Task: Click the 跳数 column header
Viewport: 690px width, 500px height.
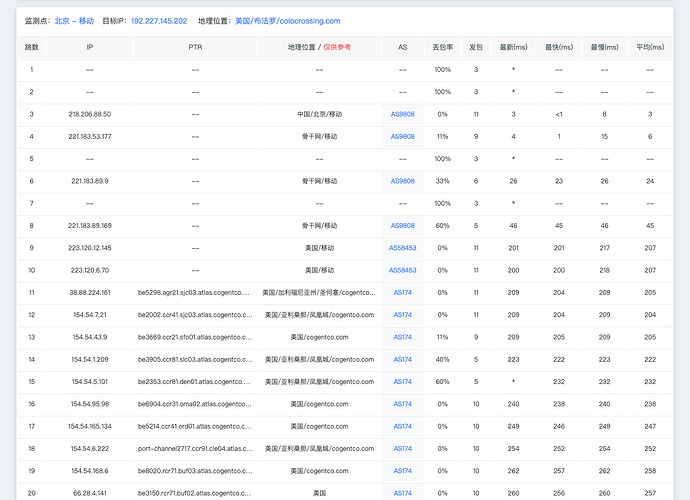Action: [32, 47]
